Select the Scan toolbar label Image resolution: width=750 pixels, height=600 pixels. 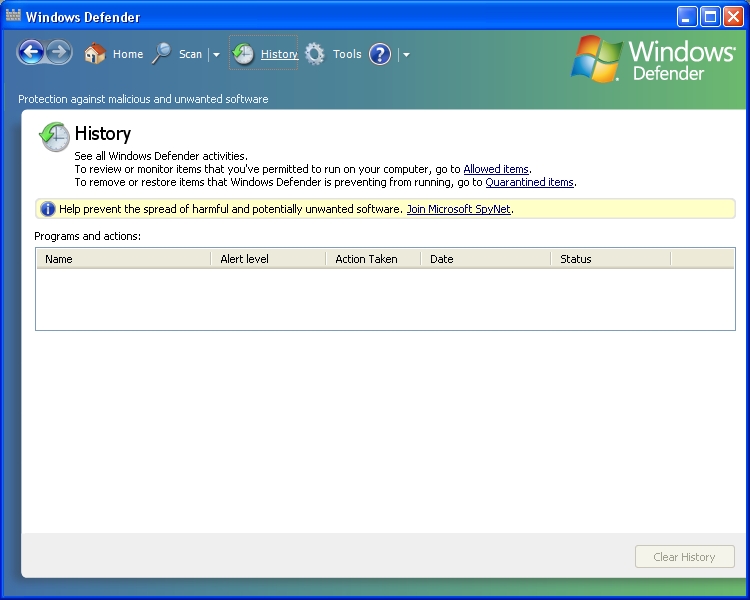[x=190, y=54]
